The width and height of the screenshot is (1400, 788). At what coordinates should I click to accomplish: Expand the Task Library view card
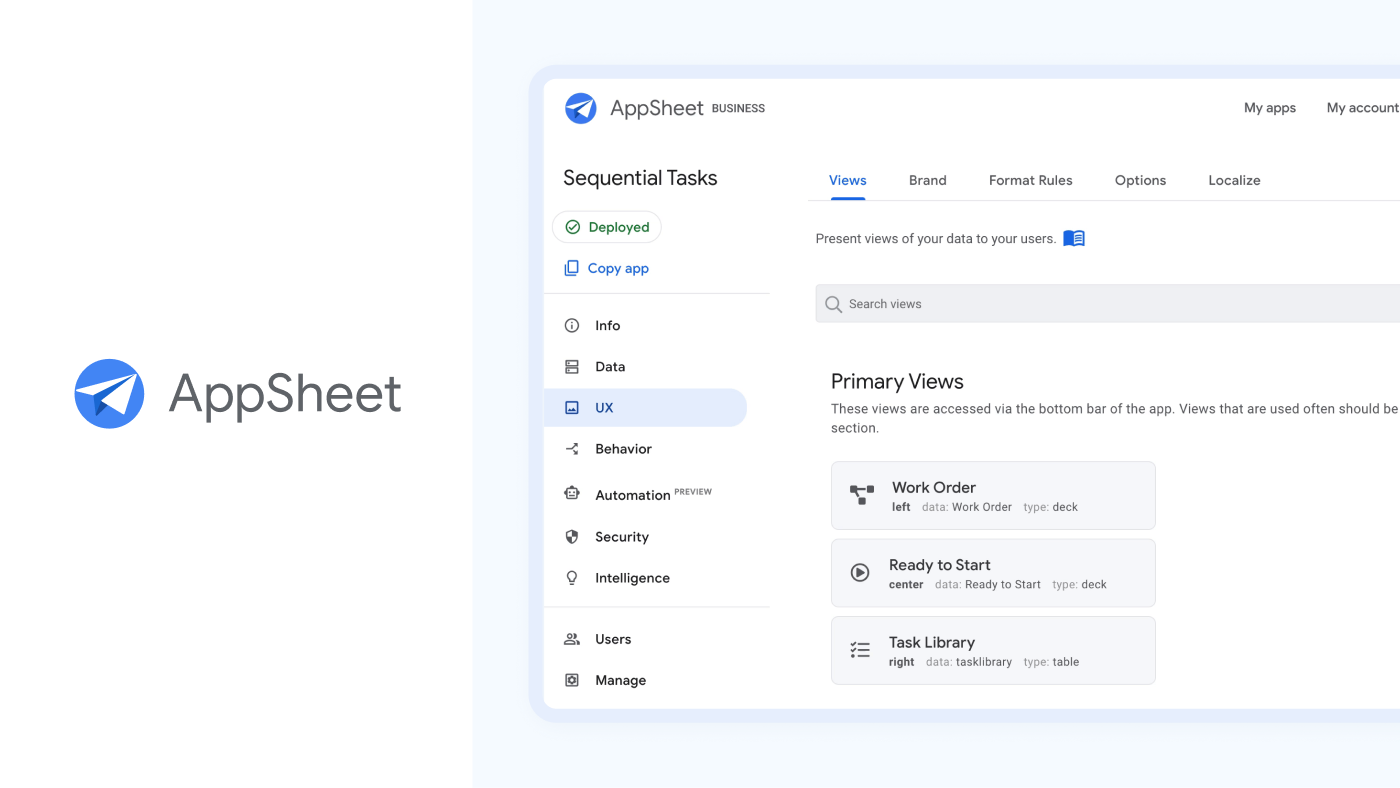click(993, 650)
